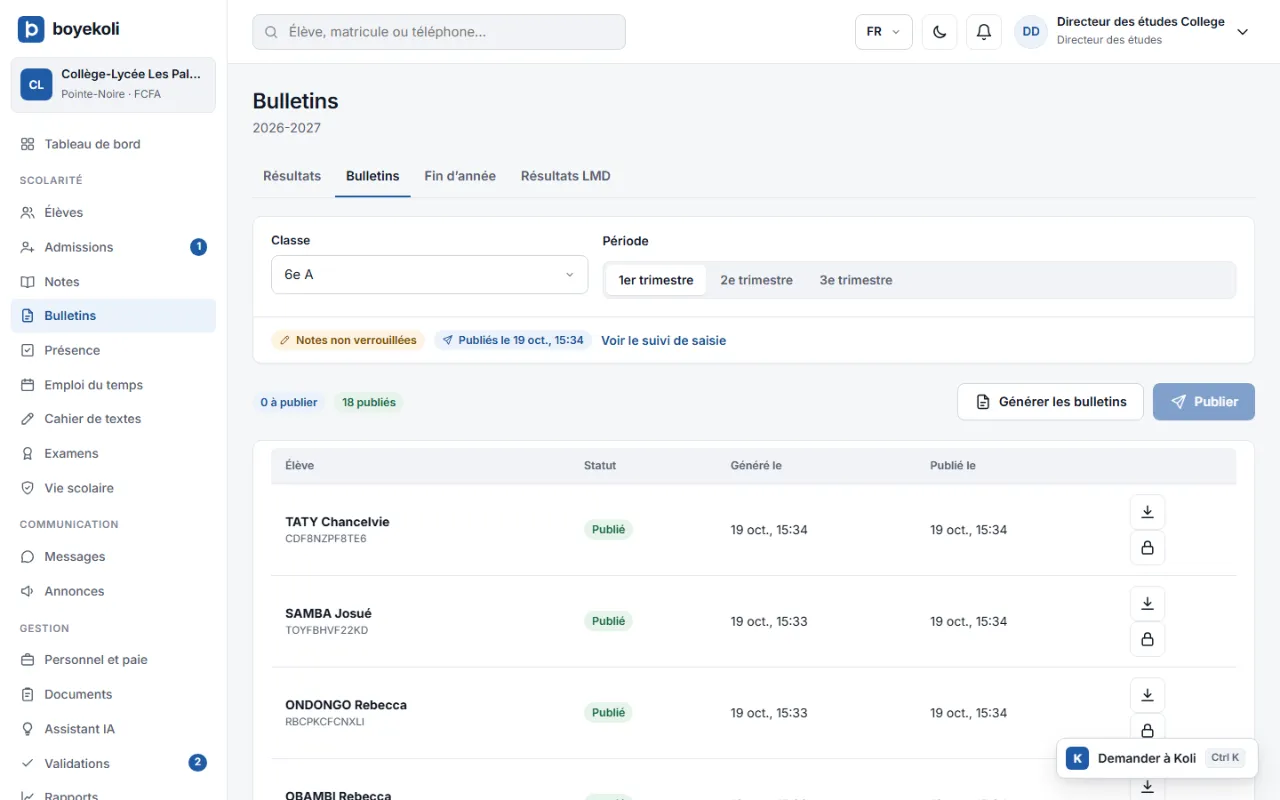Download ONDONGO Rebecca's bulletin
Viewport: 1280px width, 800px height.
coord(1147,695)
